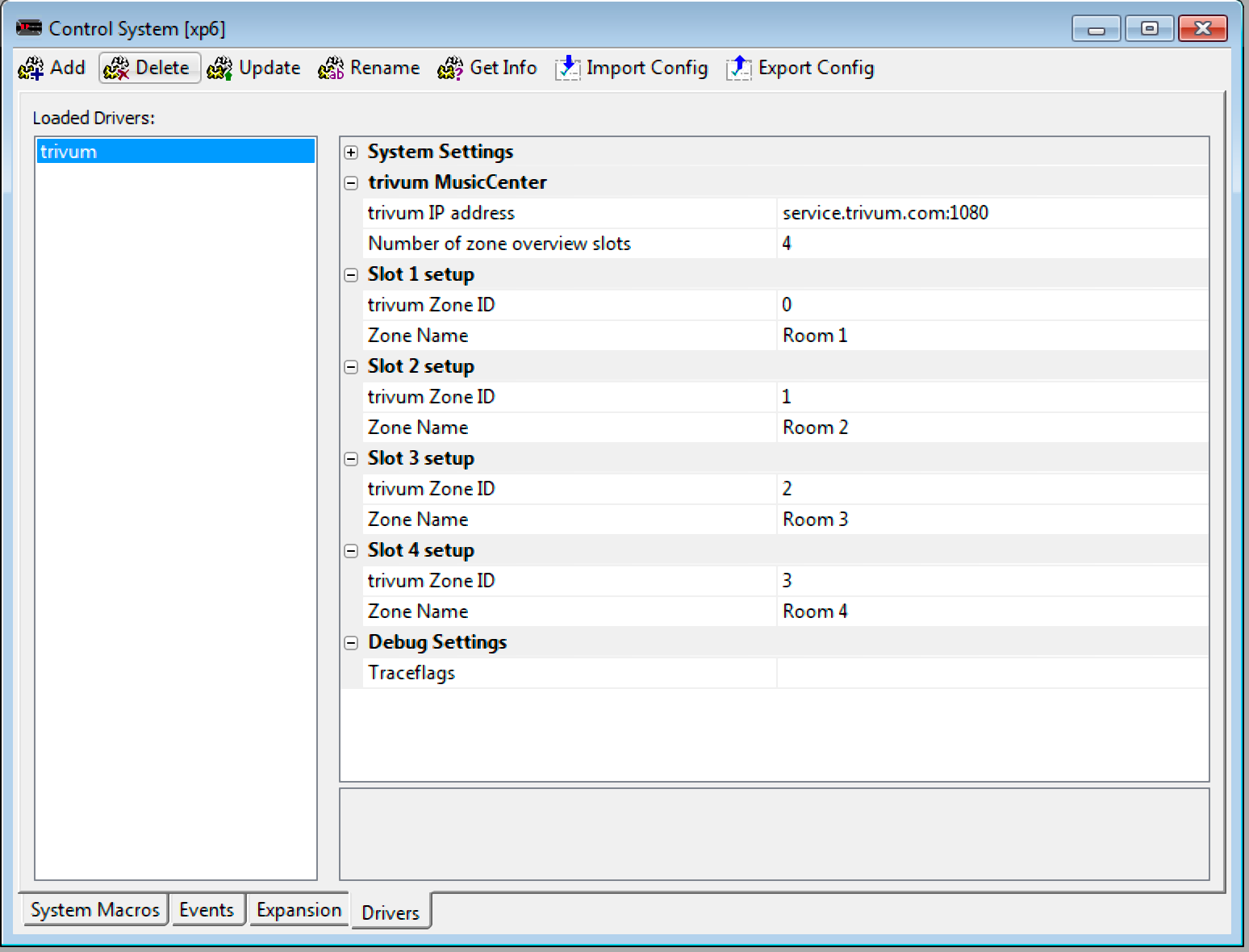Edit Slot 2 trivum Zone ID value 1

point(992,397)
